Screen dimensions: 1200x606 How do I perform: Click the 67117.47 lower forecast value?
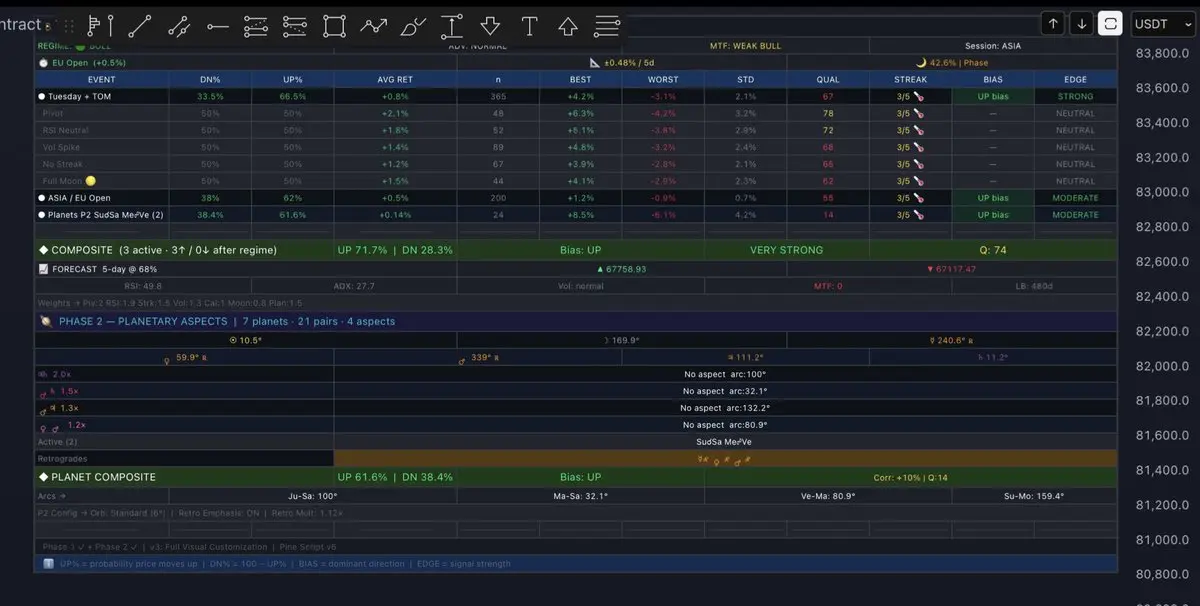coord(951,269)
